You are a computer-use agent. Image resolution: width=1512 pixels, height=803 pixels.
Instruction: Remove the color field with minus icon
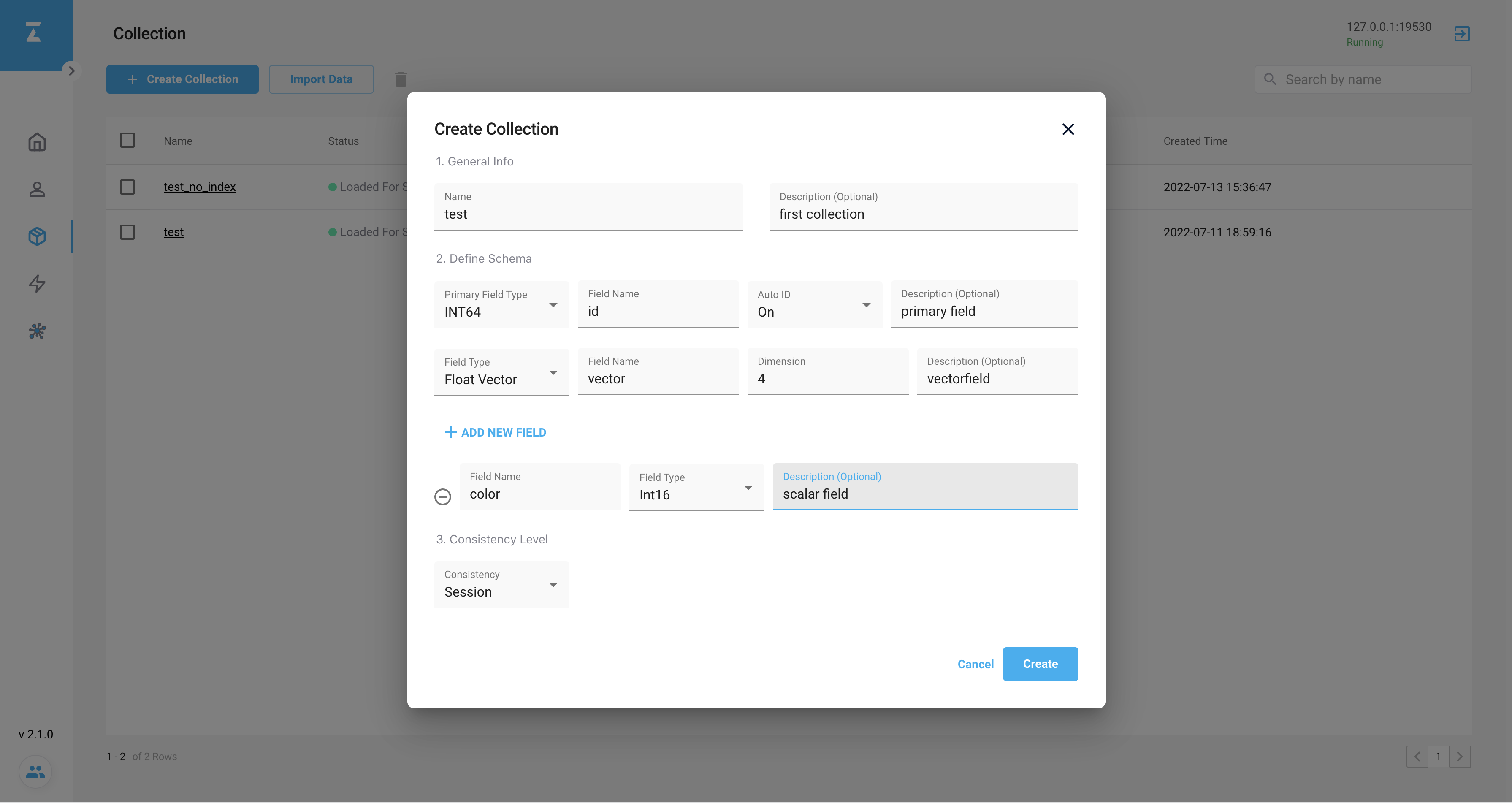point(442,496)
